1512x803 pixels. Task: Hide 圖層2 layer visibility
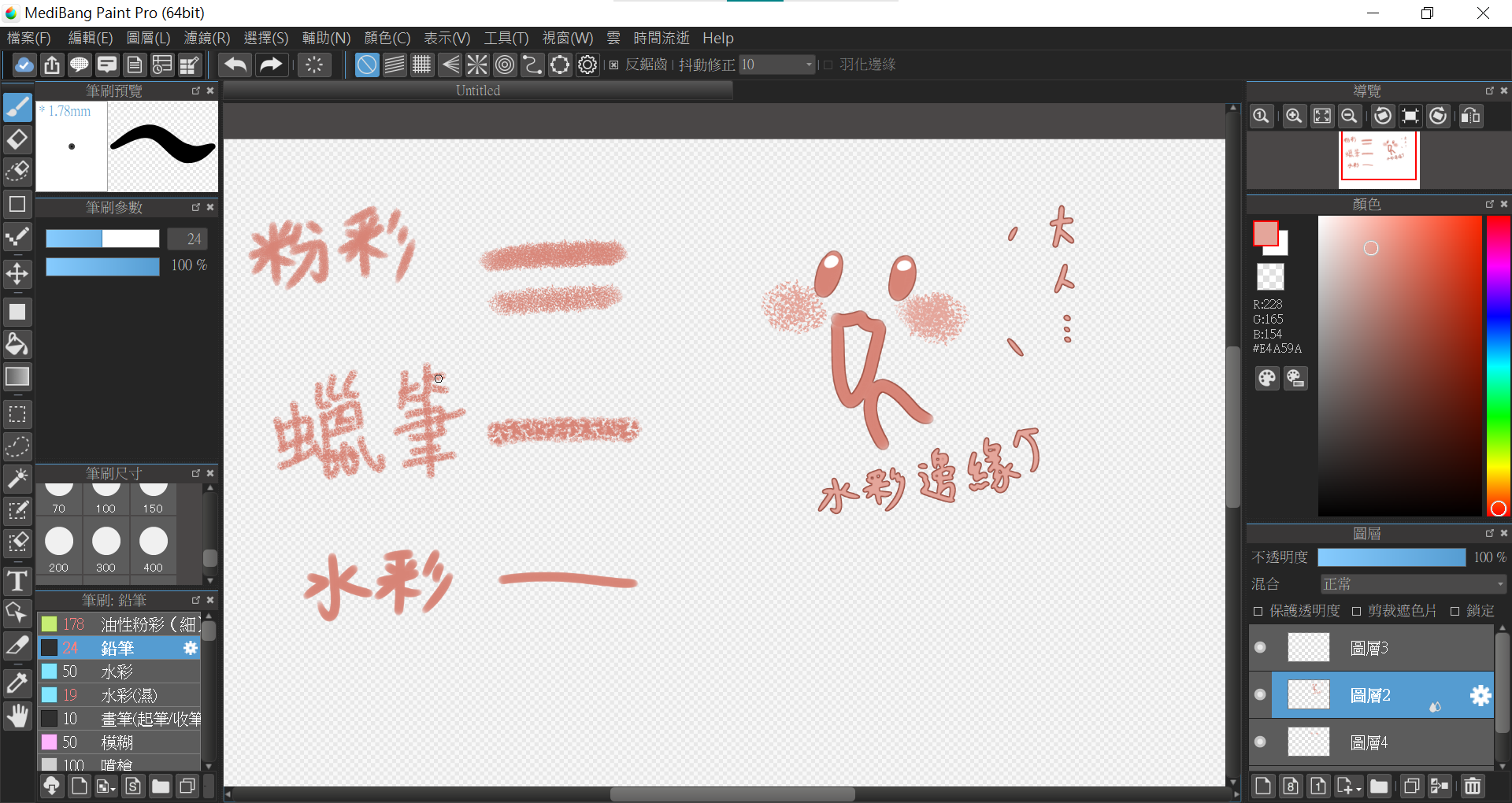pyautogui.click(x=1260, y=694)
